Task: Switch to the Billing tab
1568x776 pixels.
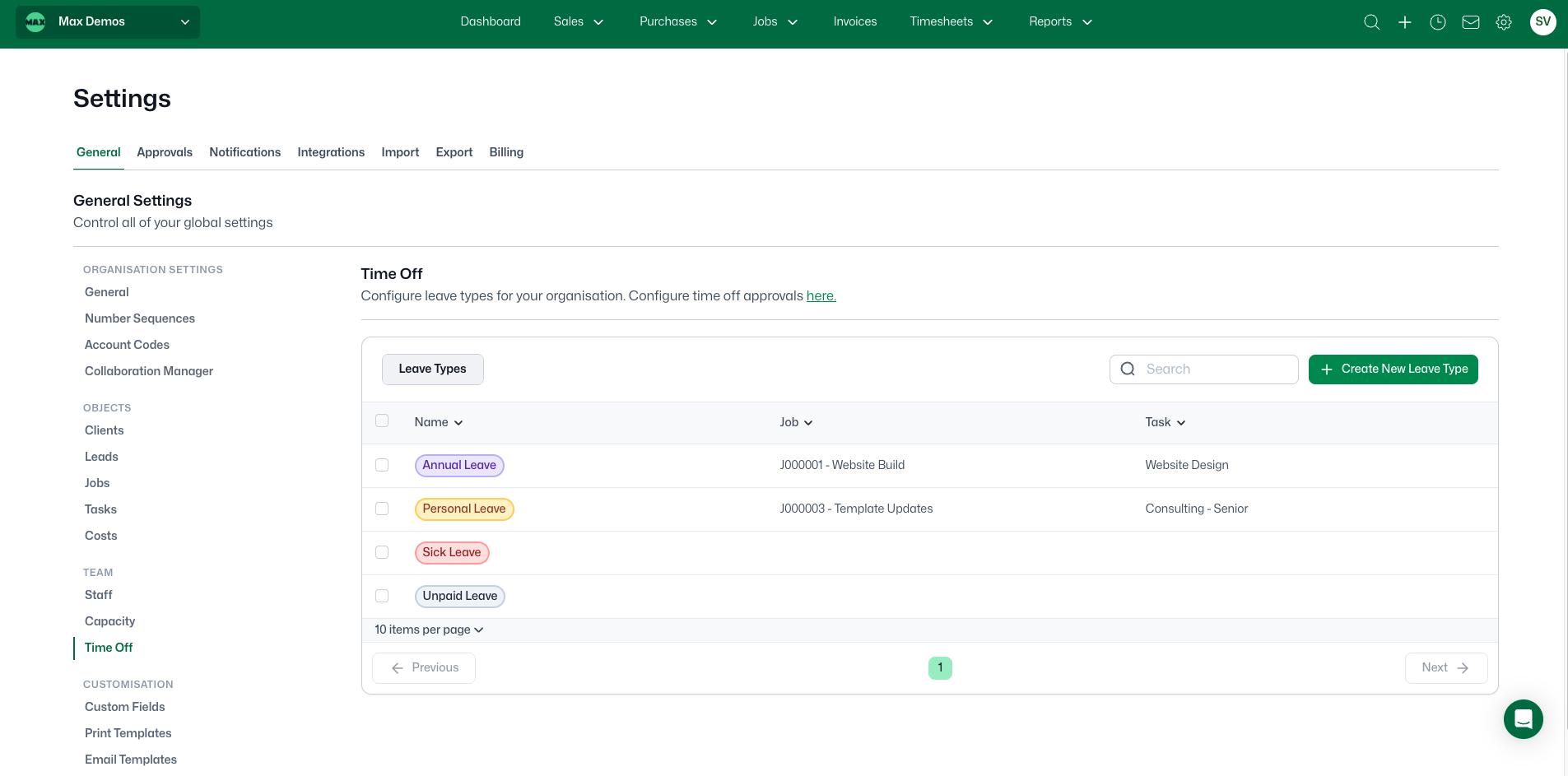Action: [x=506, y=152]
